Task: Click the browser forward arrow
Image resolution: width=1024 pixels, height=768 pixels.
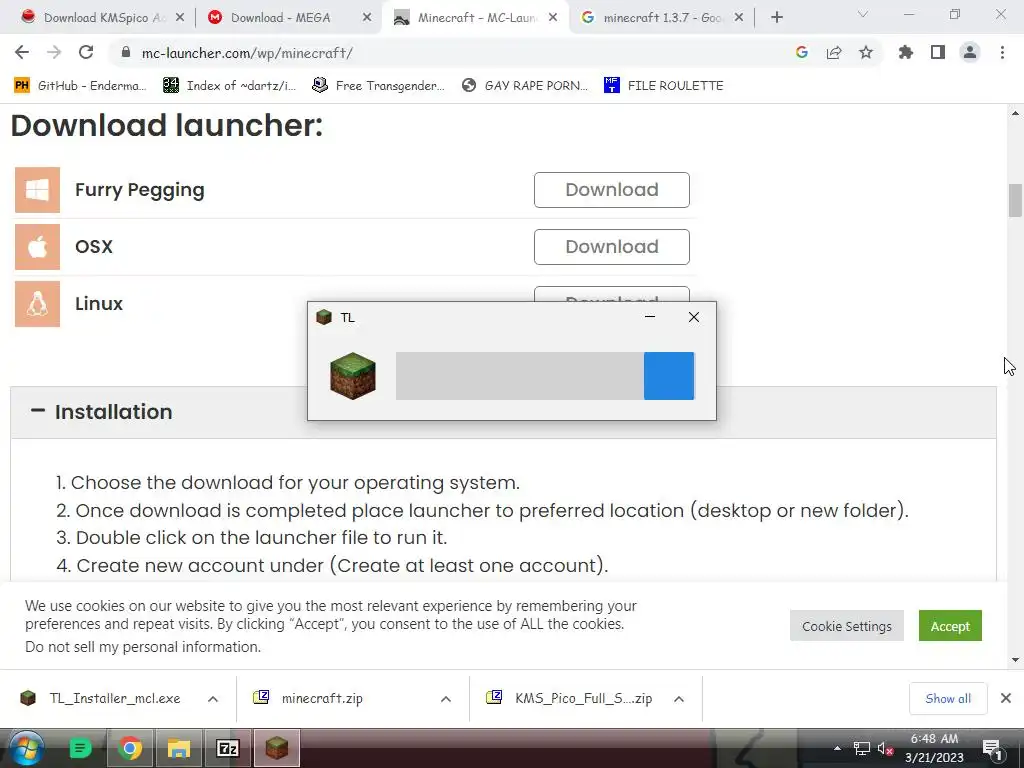Action: pyautogui.click(x=54, y=53)
